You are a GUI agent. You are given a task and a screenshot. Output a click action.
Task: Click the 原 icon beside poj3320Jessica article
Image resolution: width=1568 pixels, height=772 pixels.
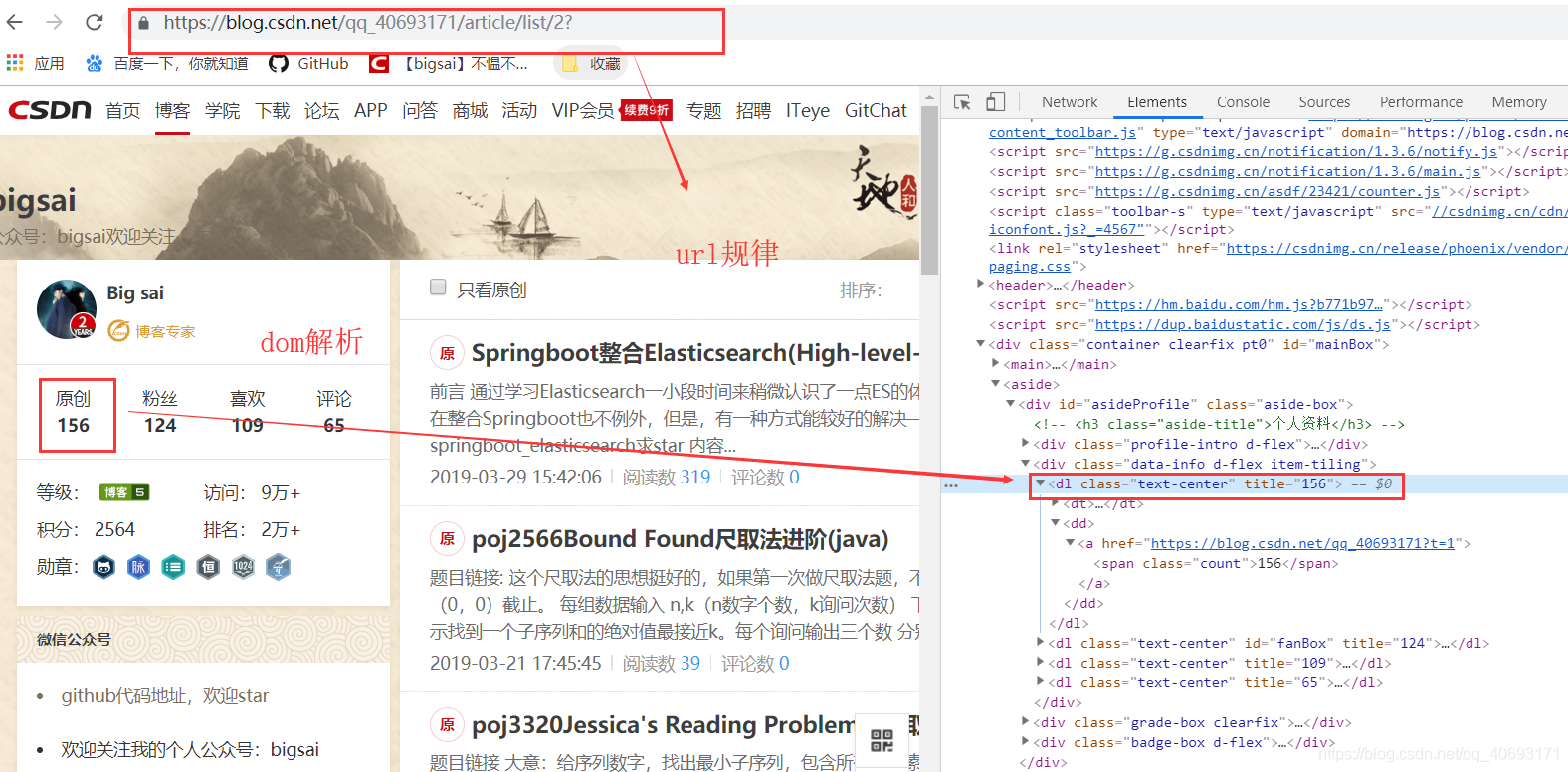coord(447,725)
